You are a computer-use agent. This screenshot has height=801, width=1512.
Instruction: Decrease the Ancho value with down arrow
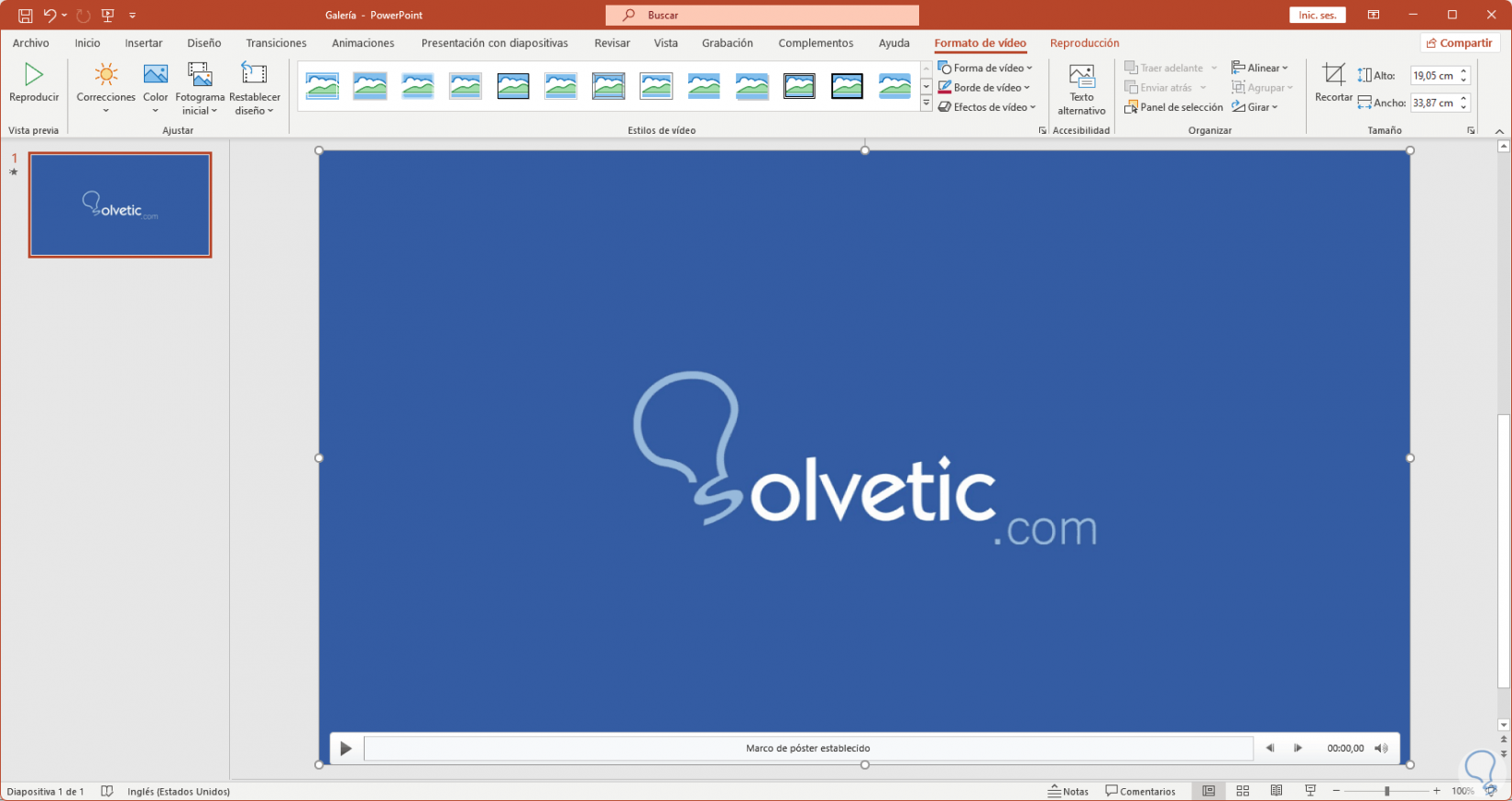coord(1463,108)
